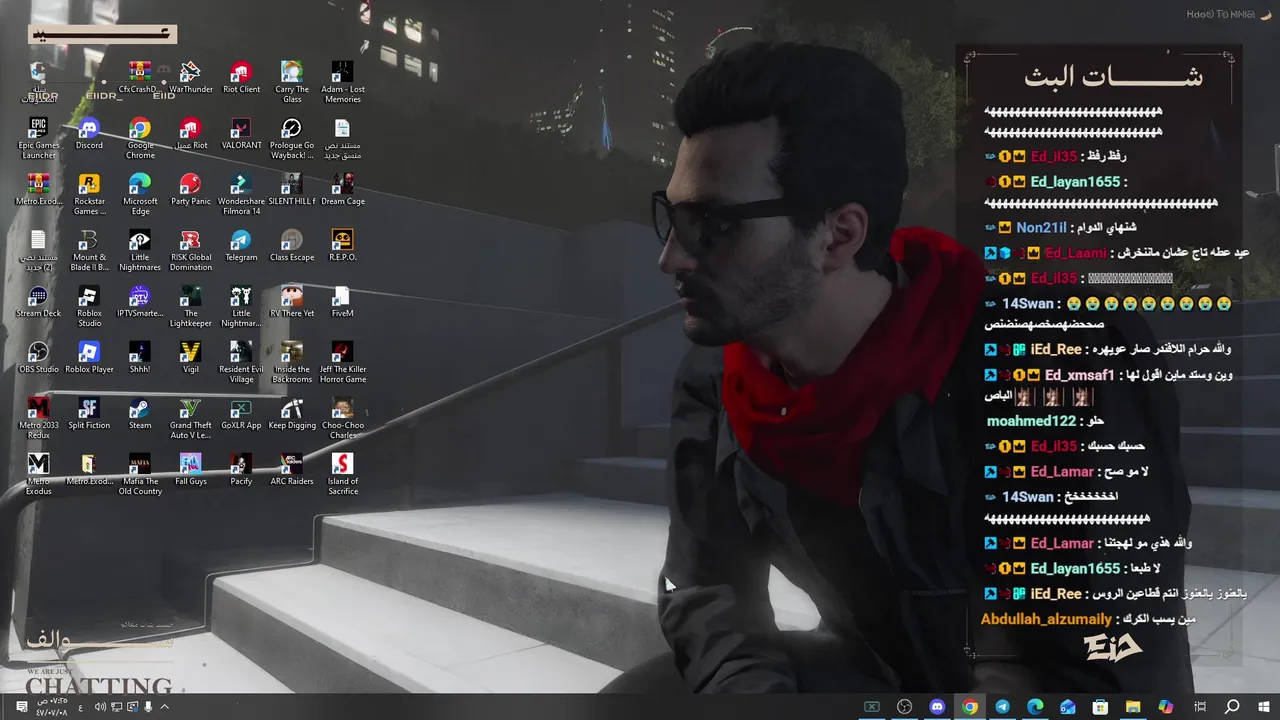Image resolution: width=1280 pixels, height=720 pixels.
Task: Select the SILENT HILL f desktop icon
Action: tap(292, 190)
